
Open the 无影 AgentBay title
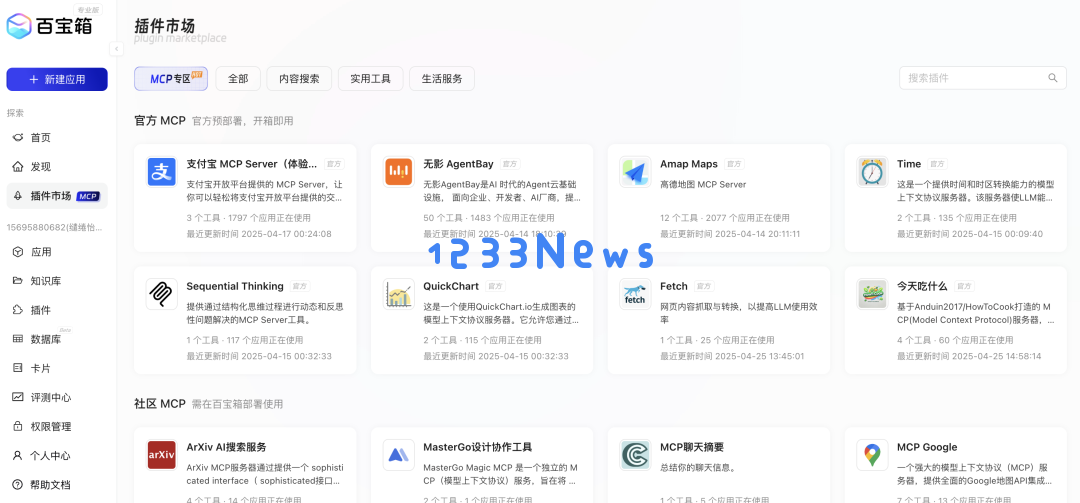(x=458, y=164)
